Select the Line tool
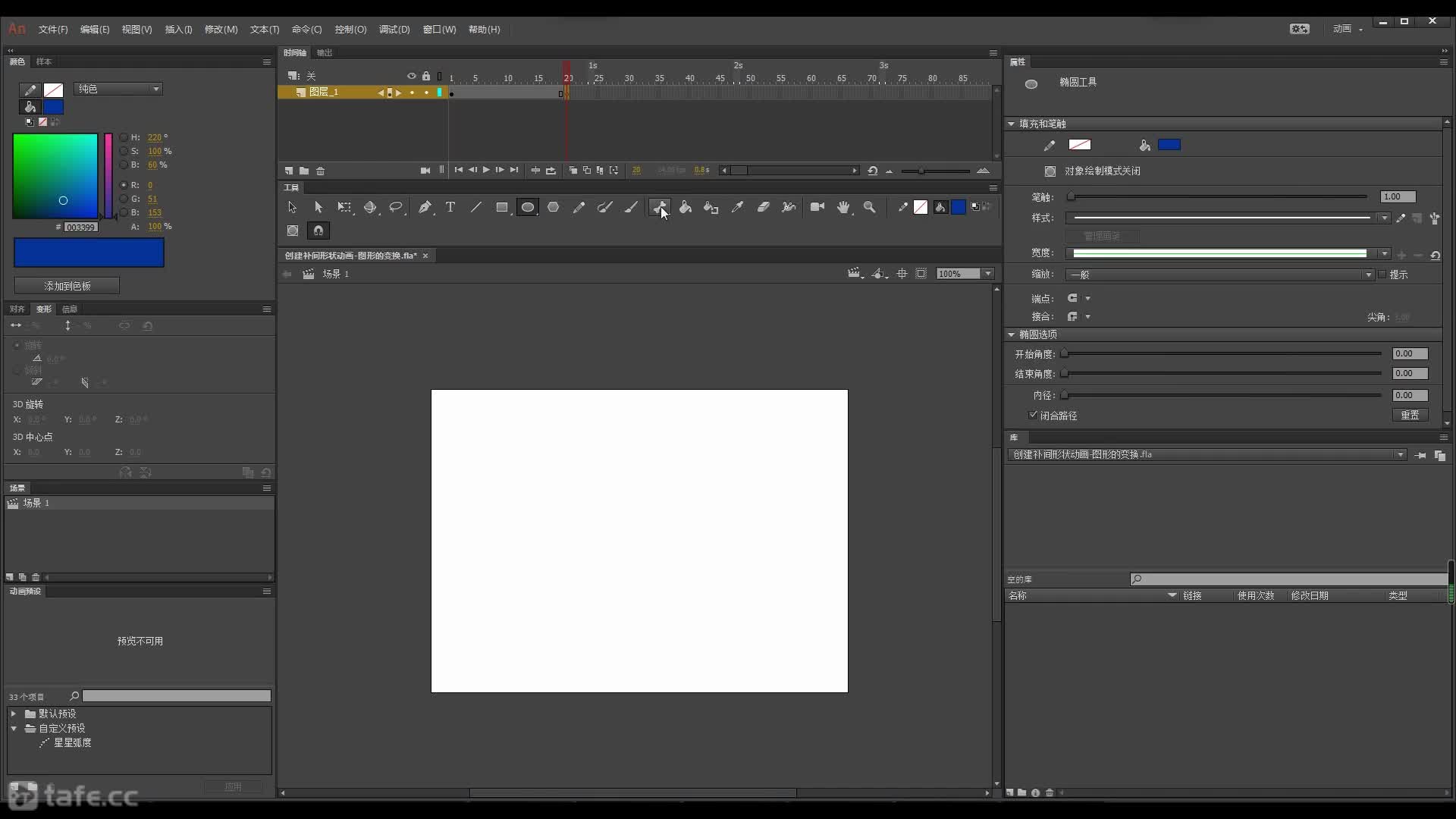Screen dimensions: 1456x819 point(476,207)
